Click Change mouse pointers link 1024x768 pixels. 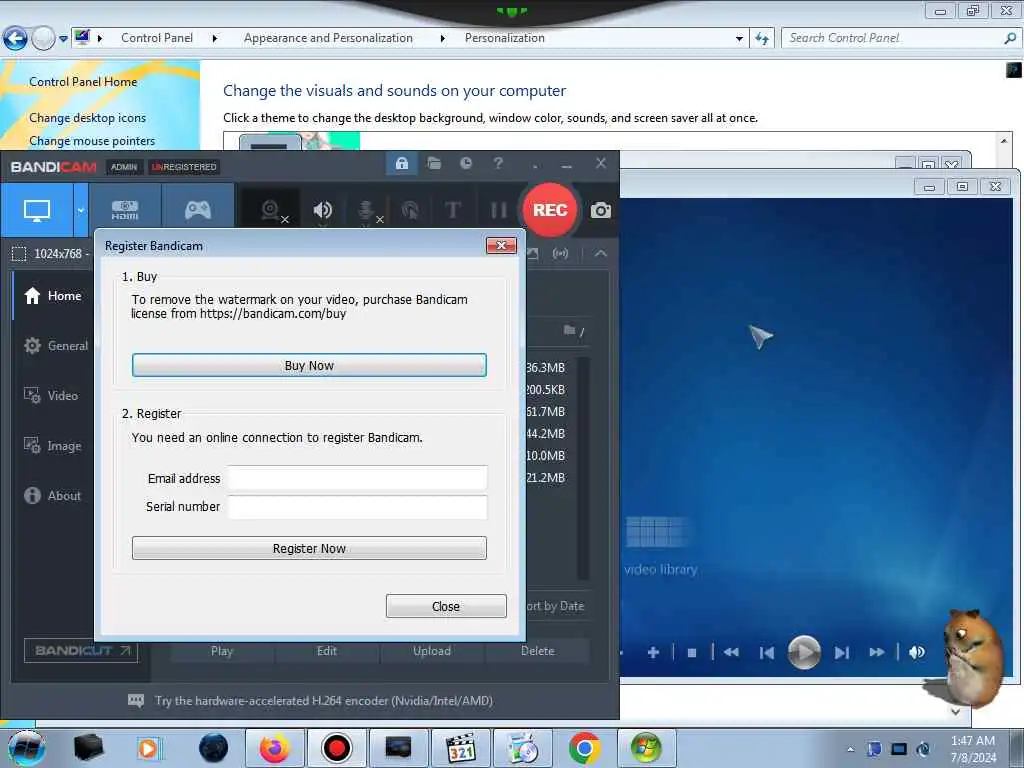tap(92, 141)
